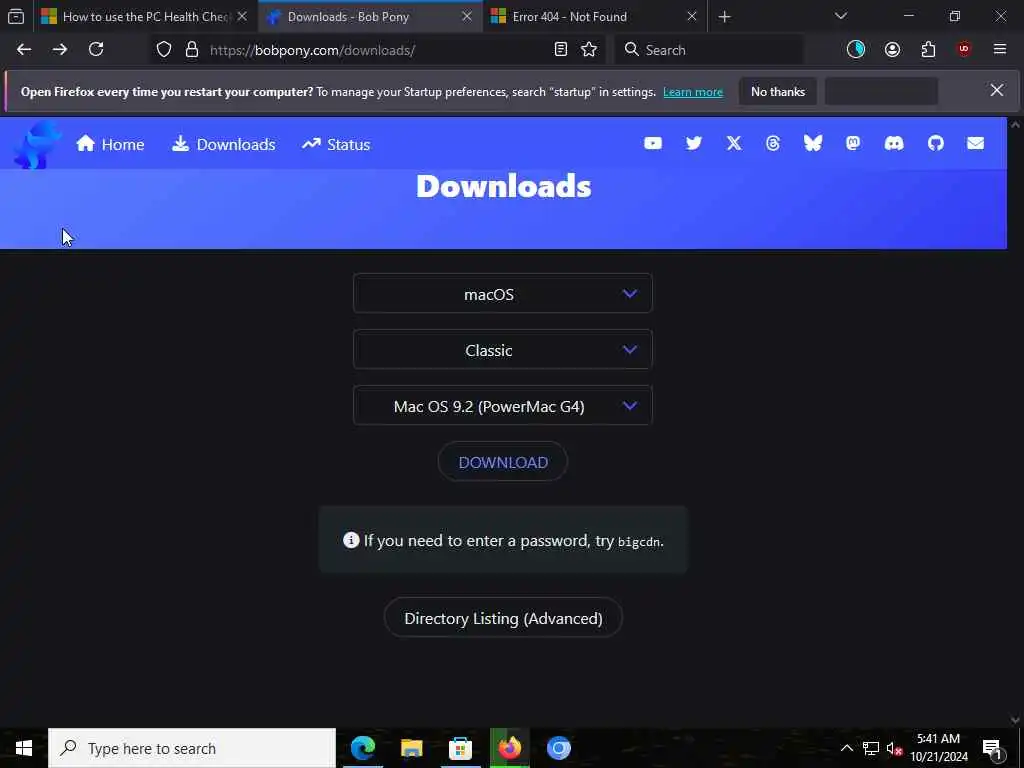Image resolution: width=1024 pixels, height=768 pixels.
Task: Open the taskbar clock and date
Action: pyautogui.click(x=938, y=748)
